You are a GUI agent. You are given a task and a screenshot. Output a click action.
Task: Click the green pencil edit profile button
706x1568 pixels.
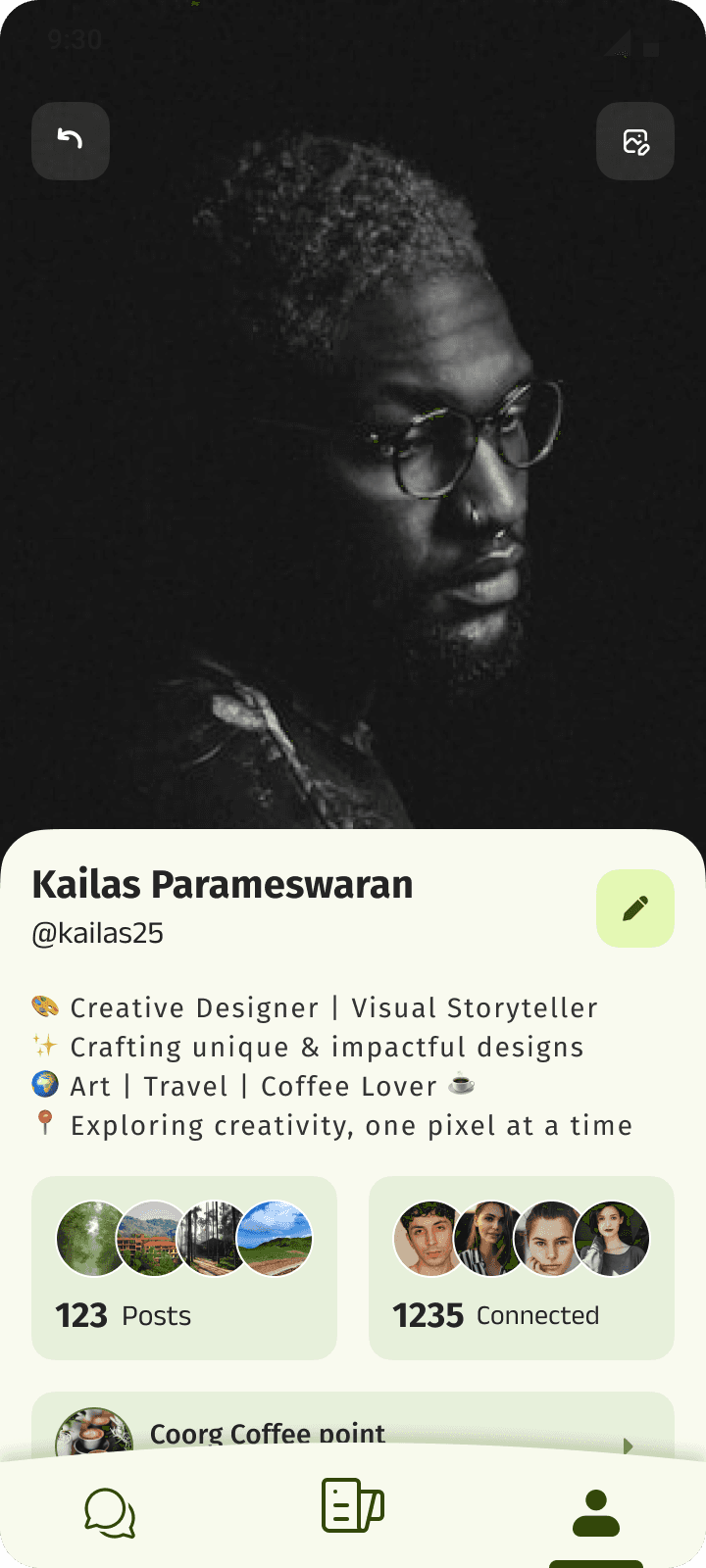point(635,908)
